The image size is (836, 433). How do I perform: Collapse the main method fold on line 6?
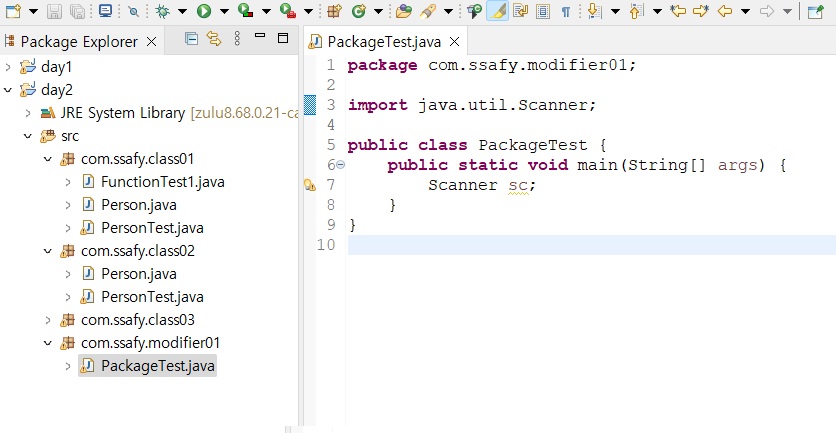(340, 165)
